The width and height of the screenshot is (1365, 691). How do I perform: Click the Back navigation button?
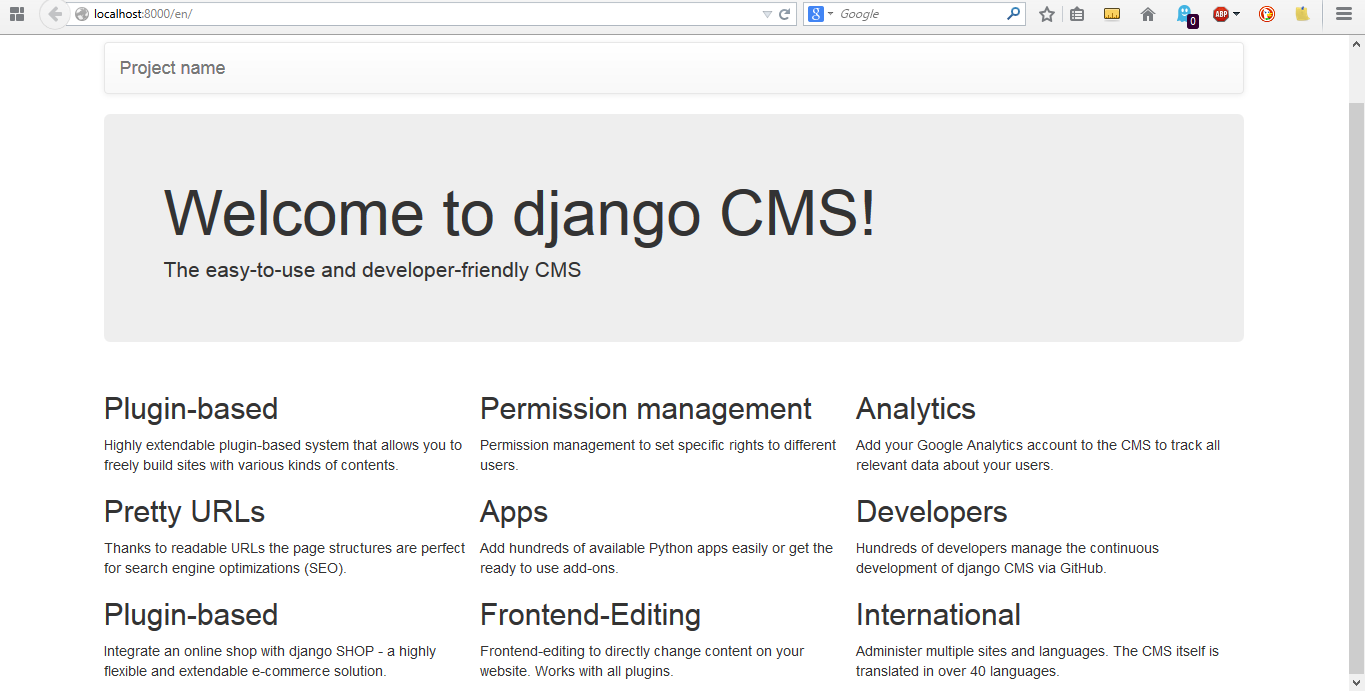point(55,14)
